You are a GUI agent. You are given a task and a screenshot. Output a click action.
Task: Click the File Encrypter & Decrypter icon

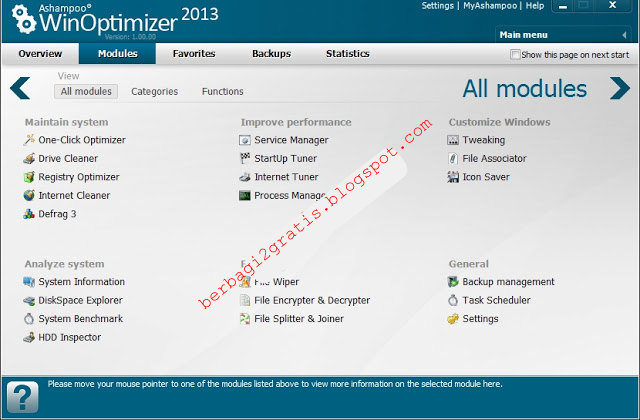[x=245, y=300]
